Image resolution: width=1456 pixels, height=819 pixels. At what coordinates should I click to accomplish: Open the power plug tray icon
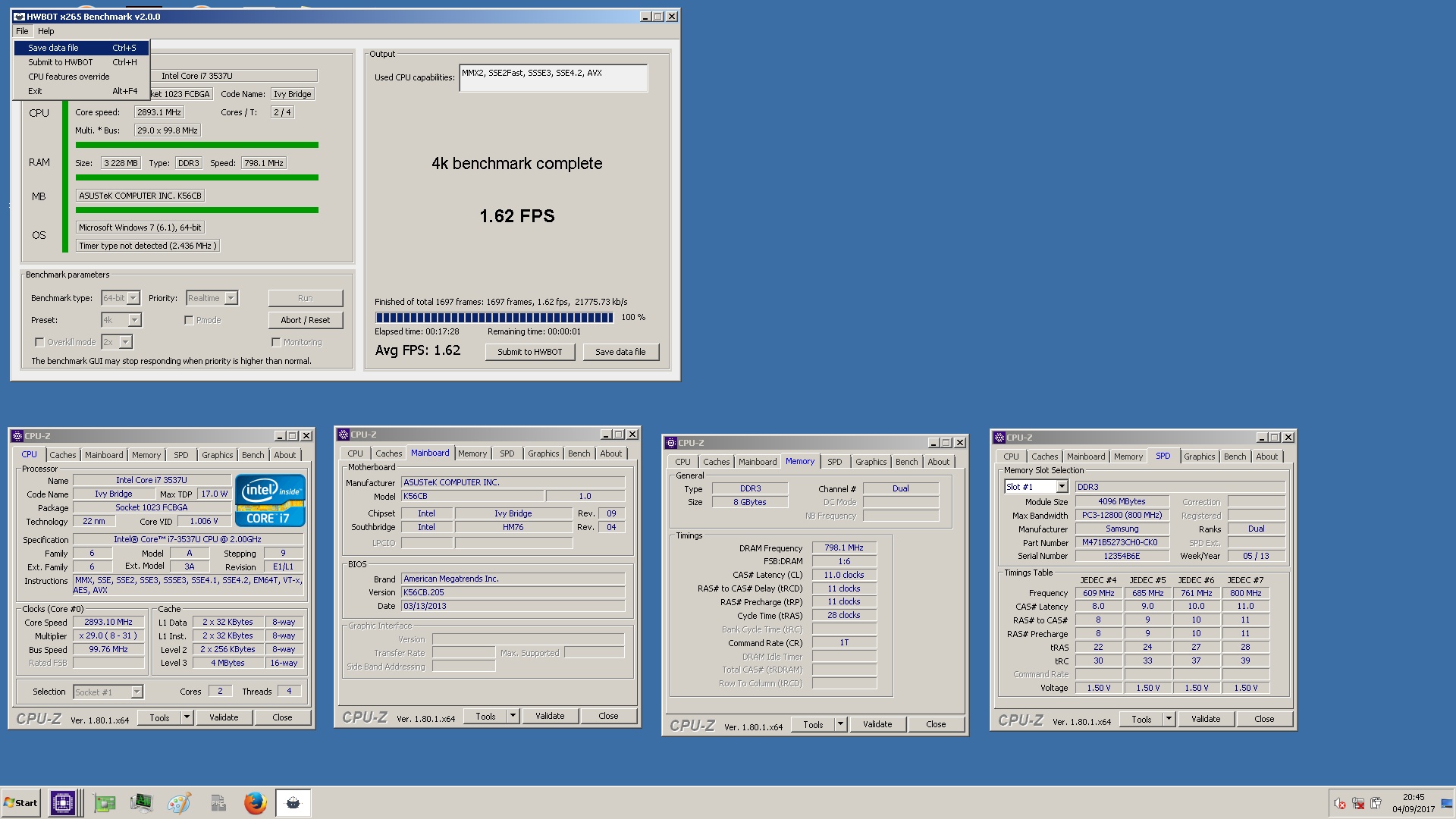pyautogui.click(x=1376, y=804)
